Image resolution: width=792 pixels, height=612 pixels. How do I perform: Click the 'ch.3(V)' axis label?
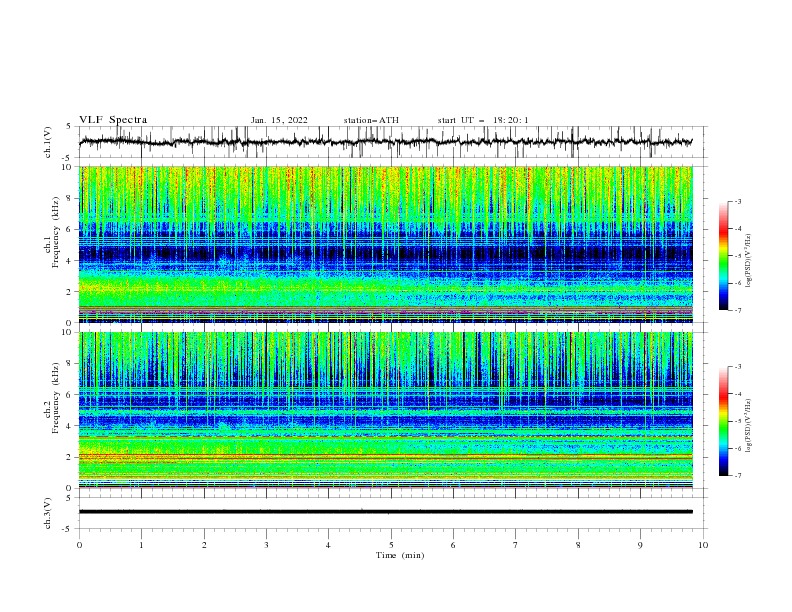click(48, 513)
